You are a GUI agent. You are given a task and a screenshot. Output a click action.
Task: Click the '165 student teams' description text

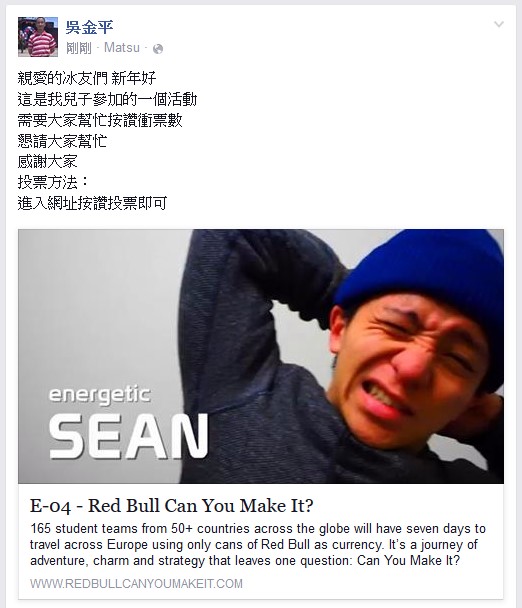coord(258,544)
